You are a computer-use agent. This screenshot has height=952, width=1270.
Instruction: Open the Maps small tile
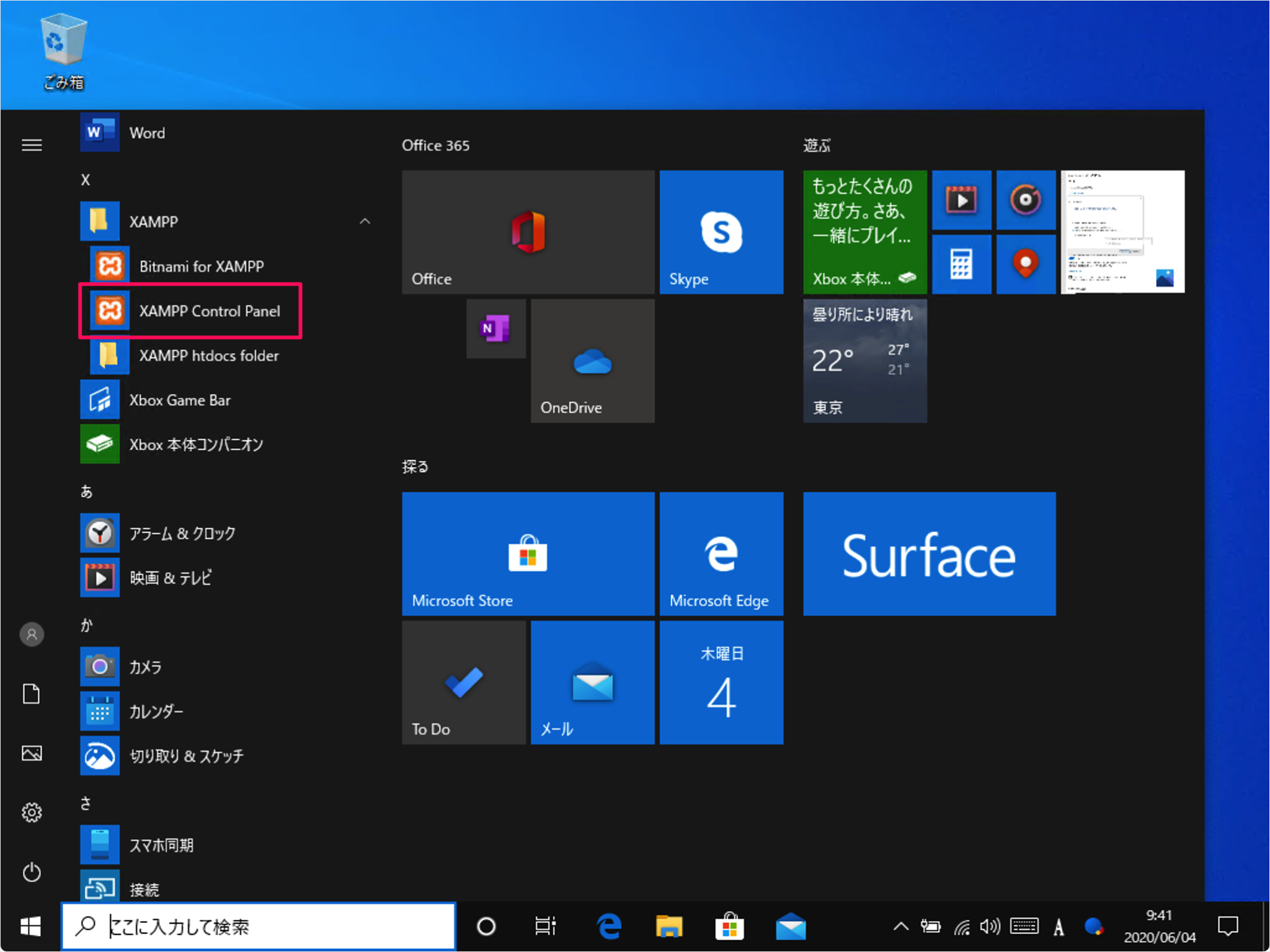pos(1026,264)
